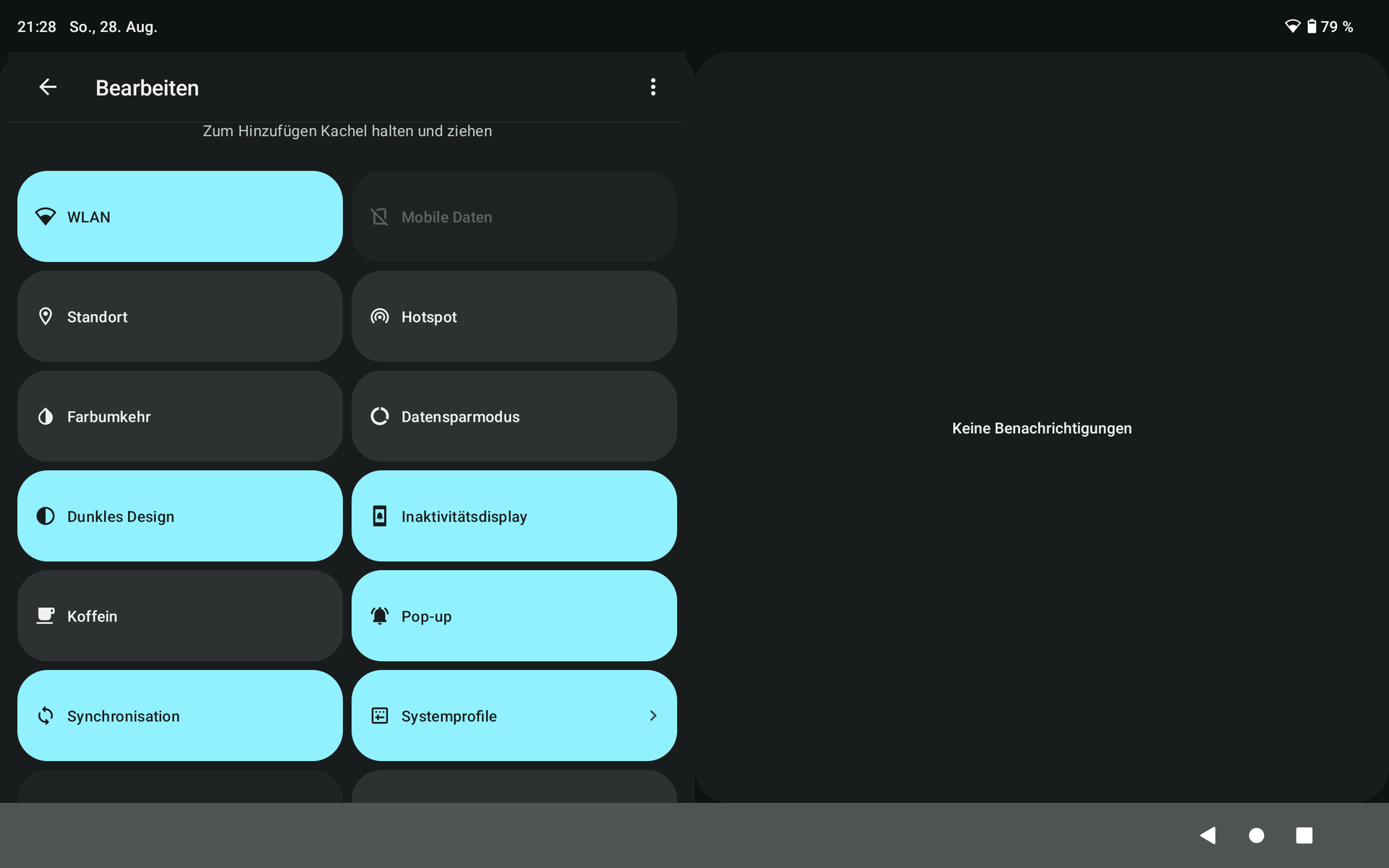
Task: Tap the Datensparmodus data saver icon
Action: pyautogui.click(x=380, y=417)
